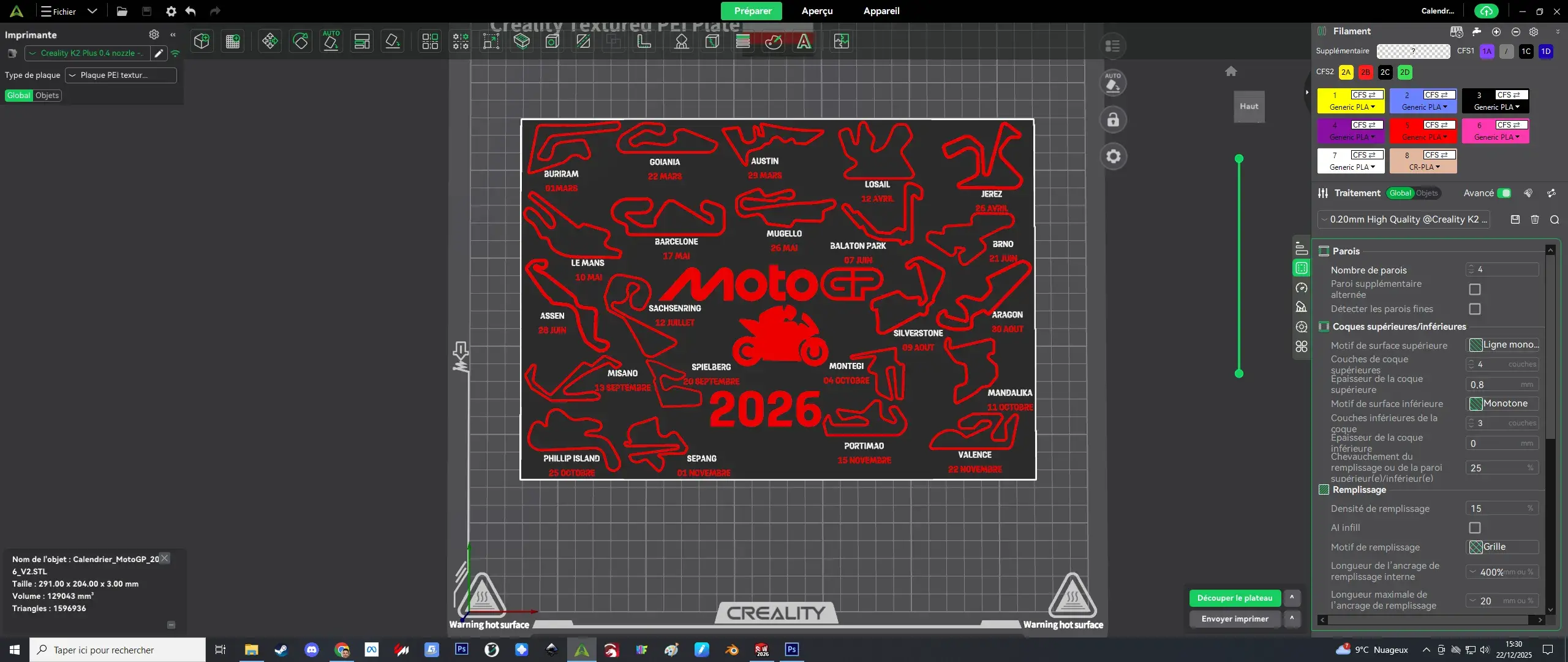Check Détecter les parois fines
The width and height of the screenshot is (1568, 662).
pyautogui.click(x=1475, y=309)
